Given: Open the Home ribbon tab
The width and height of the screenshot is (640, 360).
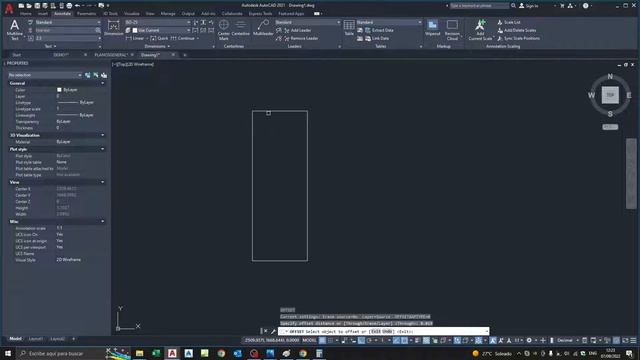Looking at the screenshot, I should (26, 13).
